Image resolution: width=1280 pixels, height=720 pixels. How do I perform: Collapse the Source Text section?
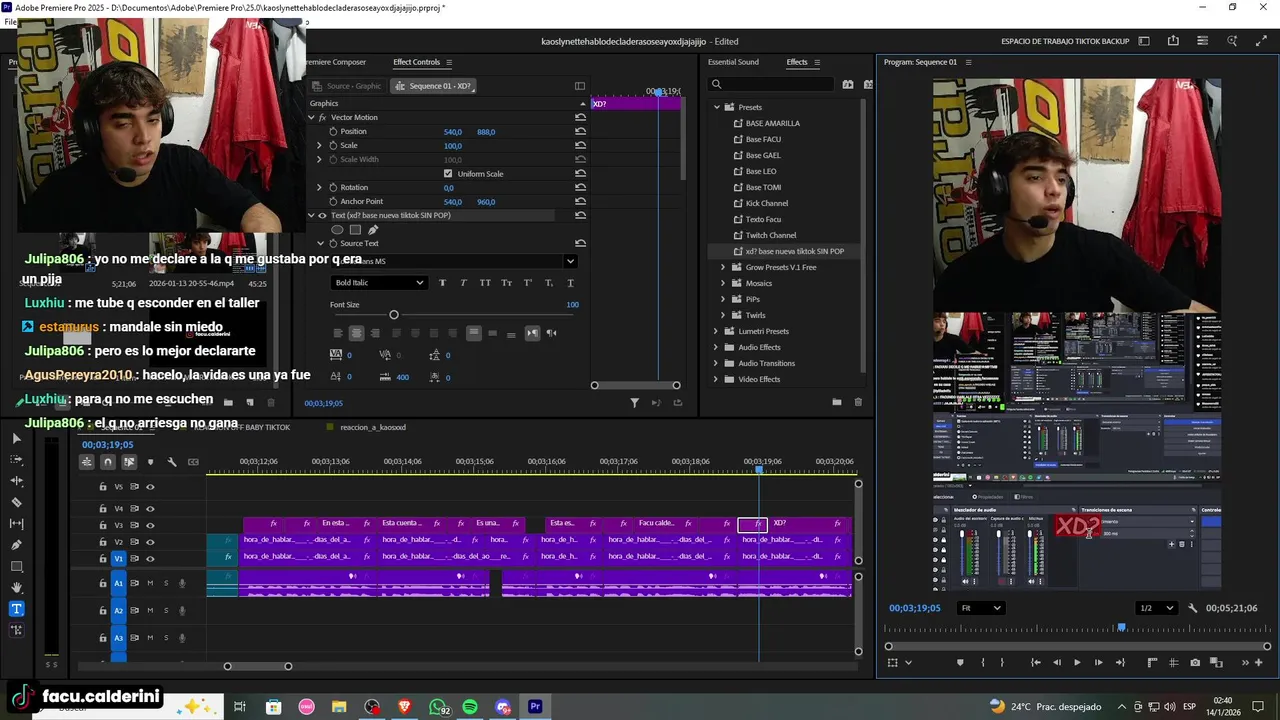[321, 243]
